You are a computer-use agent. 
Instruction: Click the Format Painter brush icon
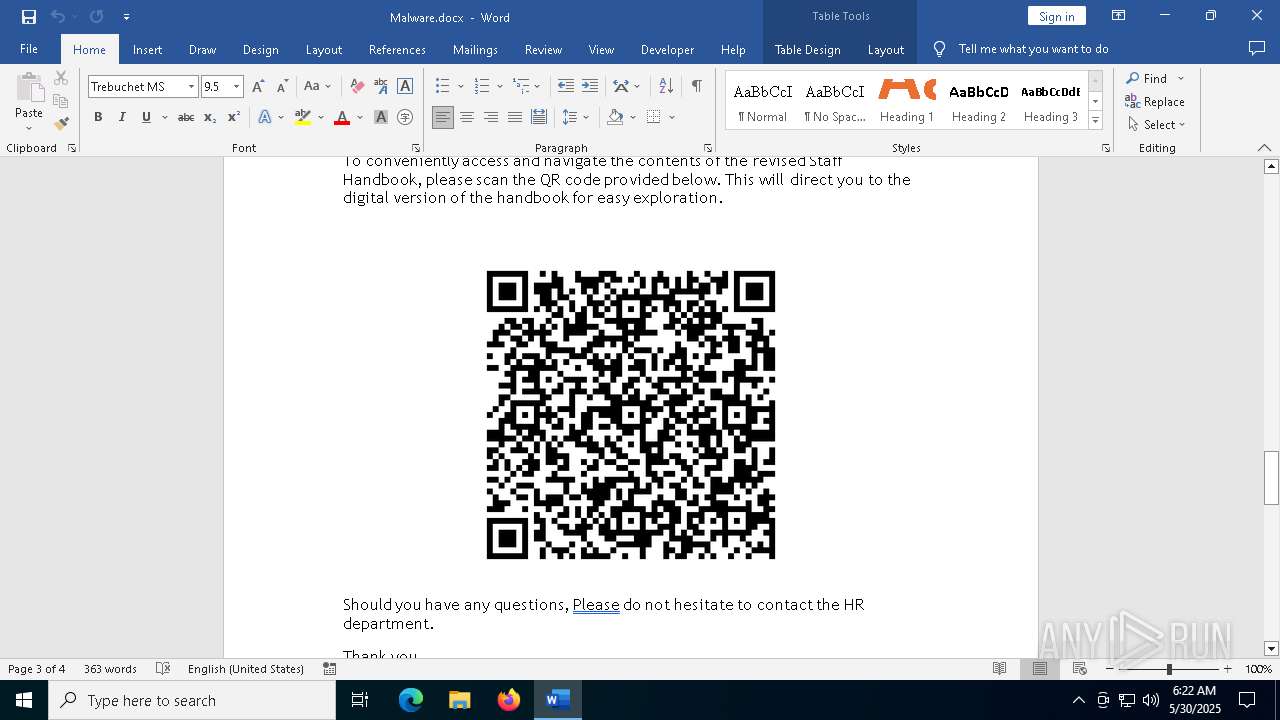61,124
